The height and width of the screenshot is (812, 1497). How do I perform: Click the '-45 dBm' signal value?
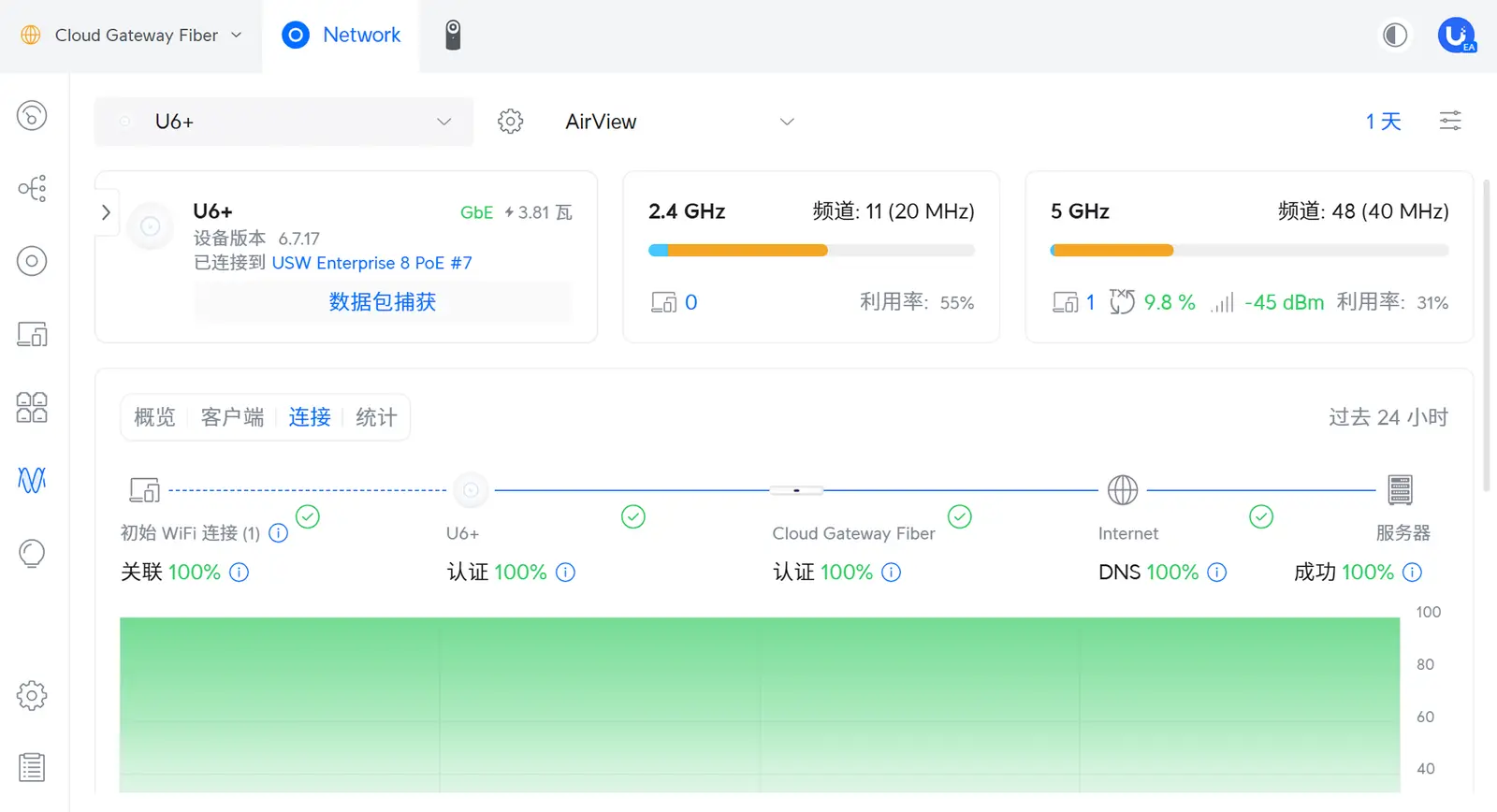pos(1284,303)
